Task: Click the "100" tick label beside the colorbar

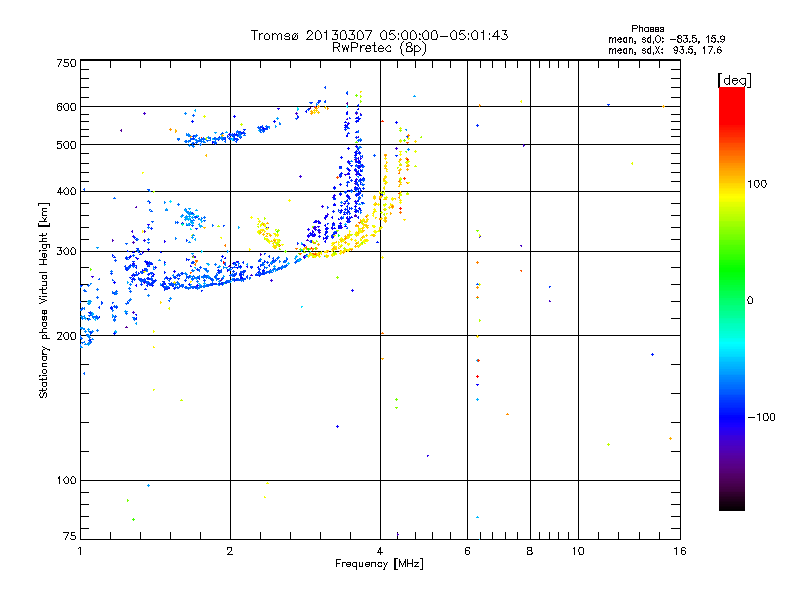Action: [x=757, y=184]
